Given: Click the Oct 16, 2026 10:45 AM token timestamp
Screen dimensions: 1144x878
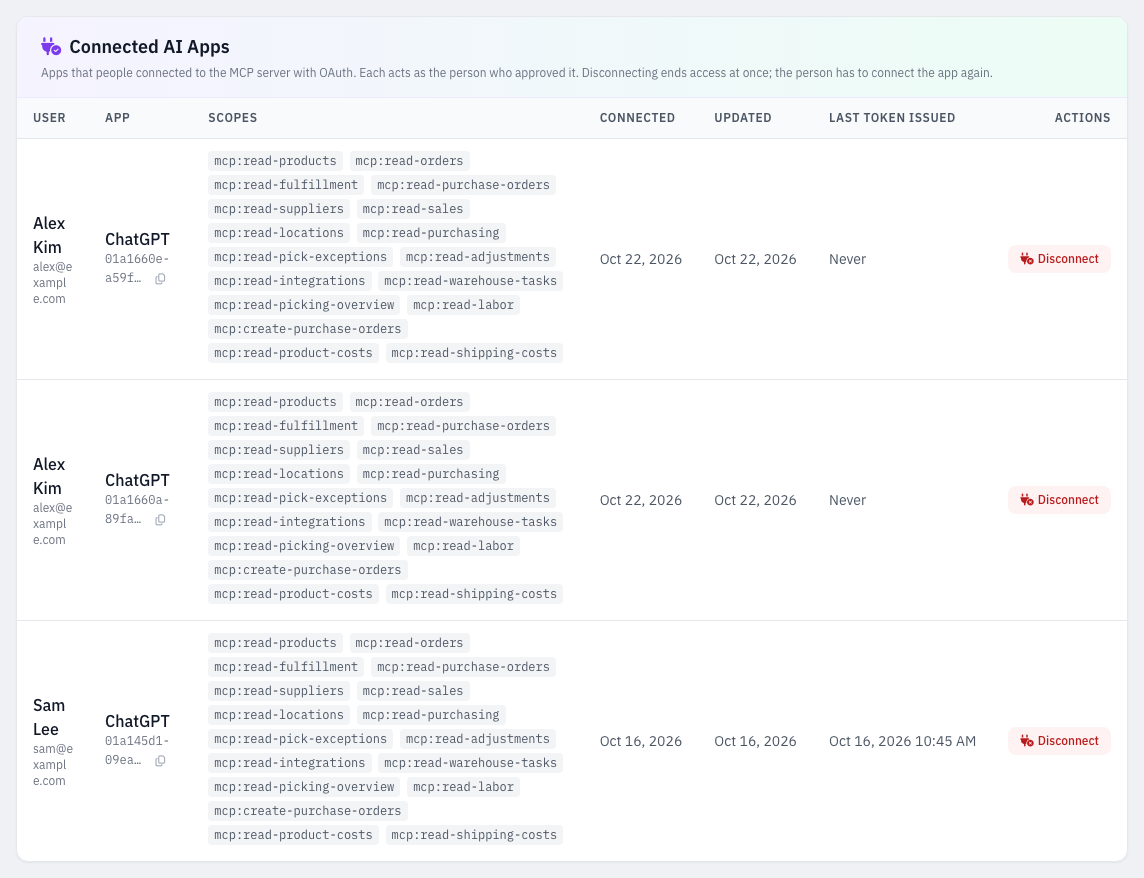Looking at the screenshot, I should 903,741.
